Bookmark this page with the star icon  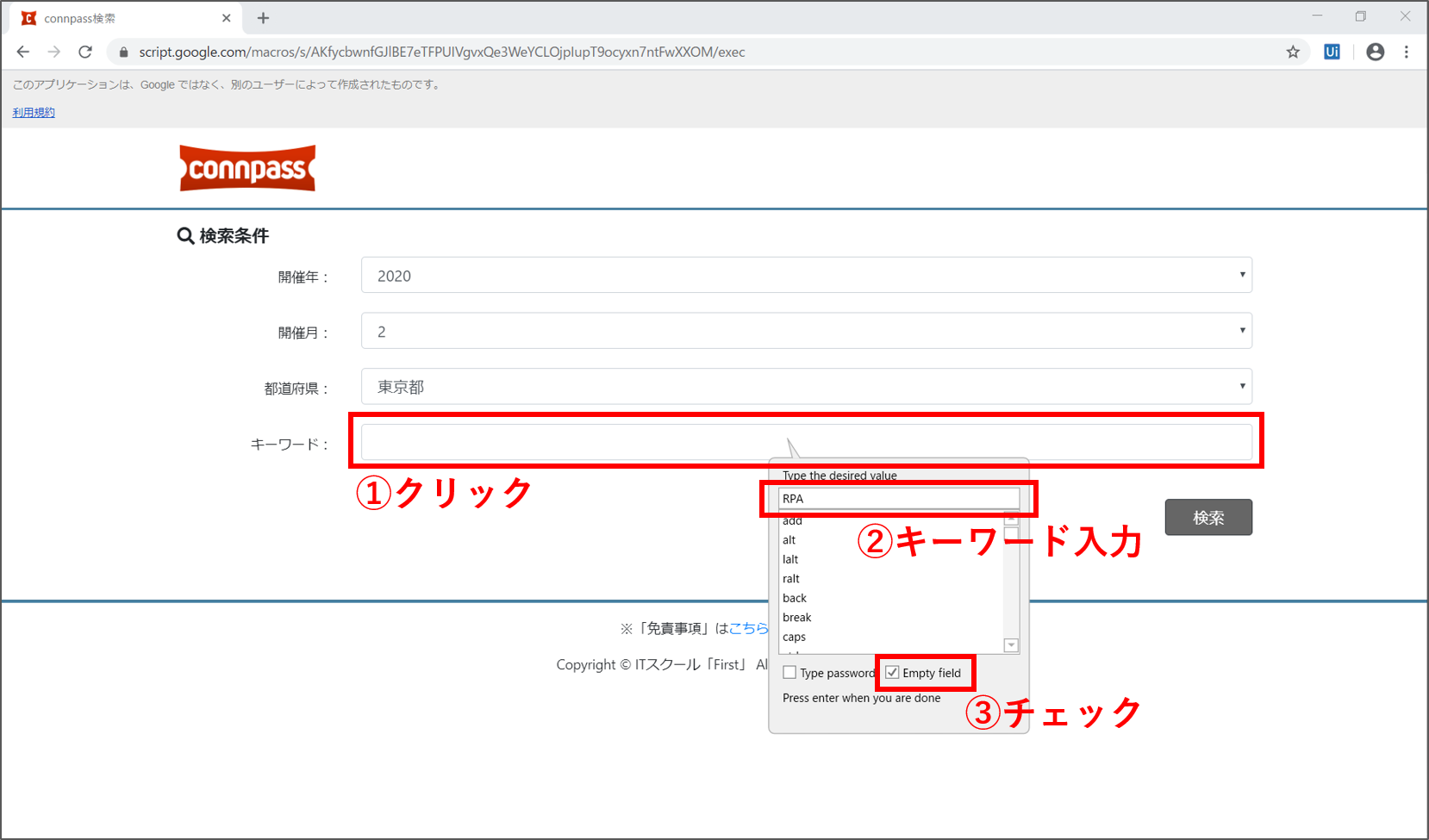pyautogui.click(x=1293, y=52)
